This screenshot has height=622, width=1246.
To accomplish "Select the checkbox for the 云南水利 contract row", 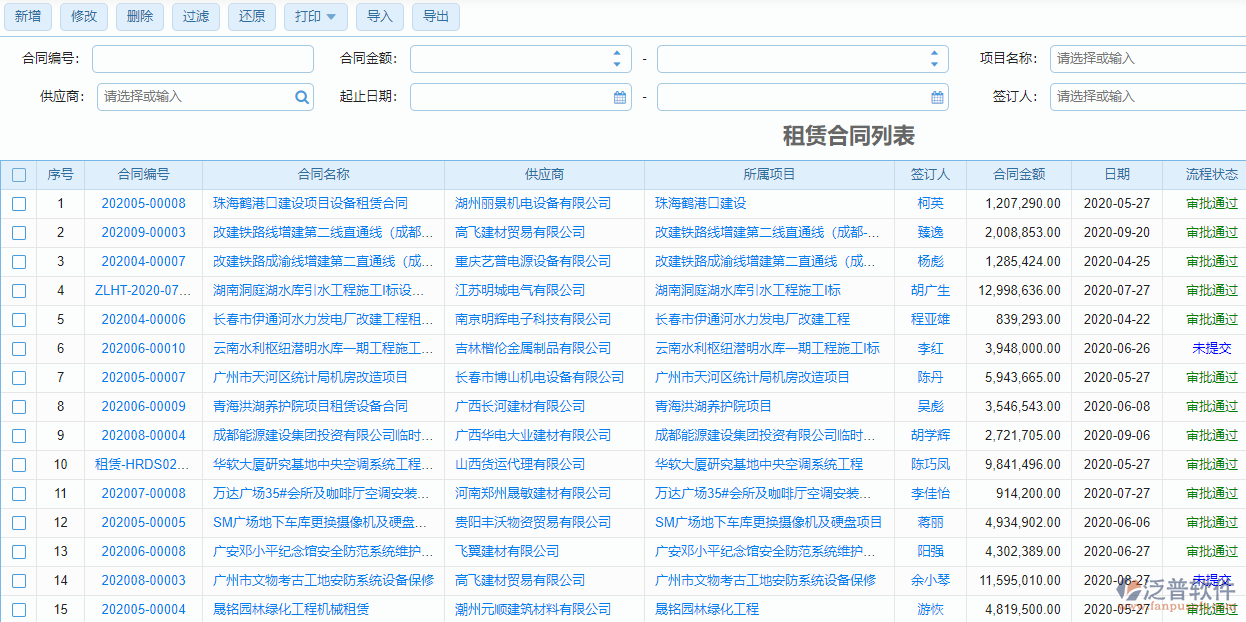I will (x=18, y=348).
